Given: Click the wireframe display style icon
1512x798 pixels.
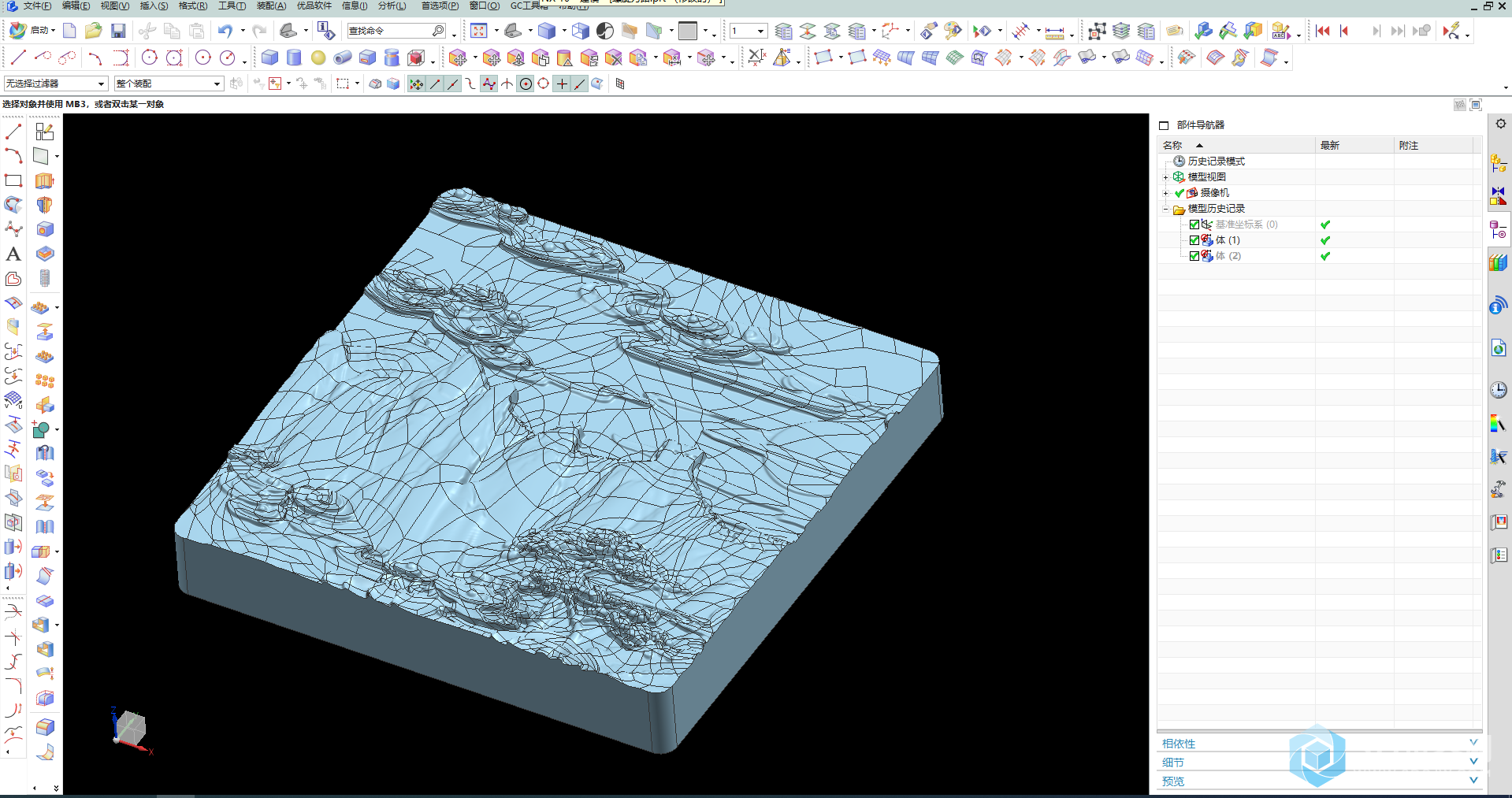Looking at the screenshot, I should tap(581, 31).
